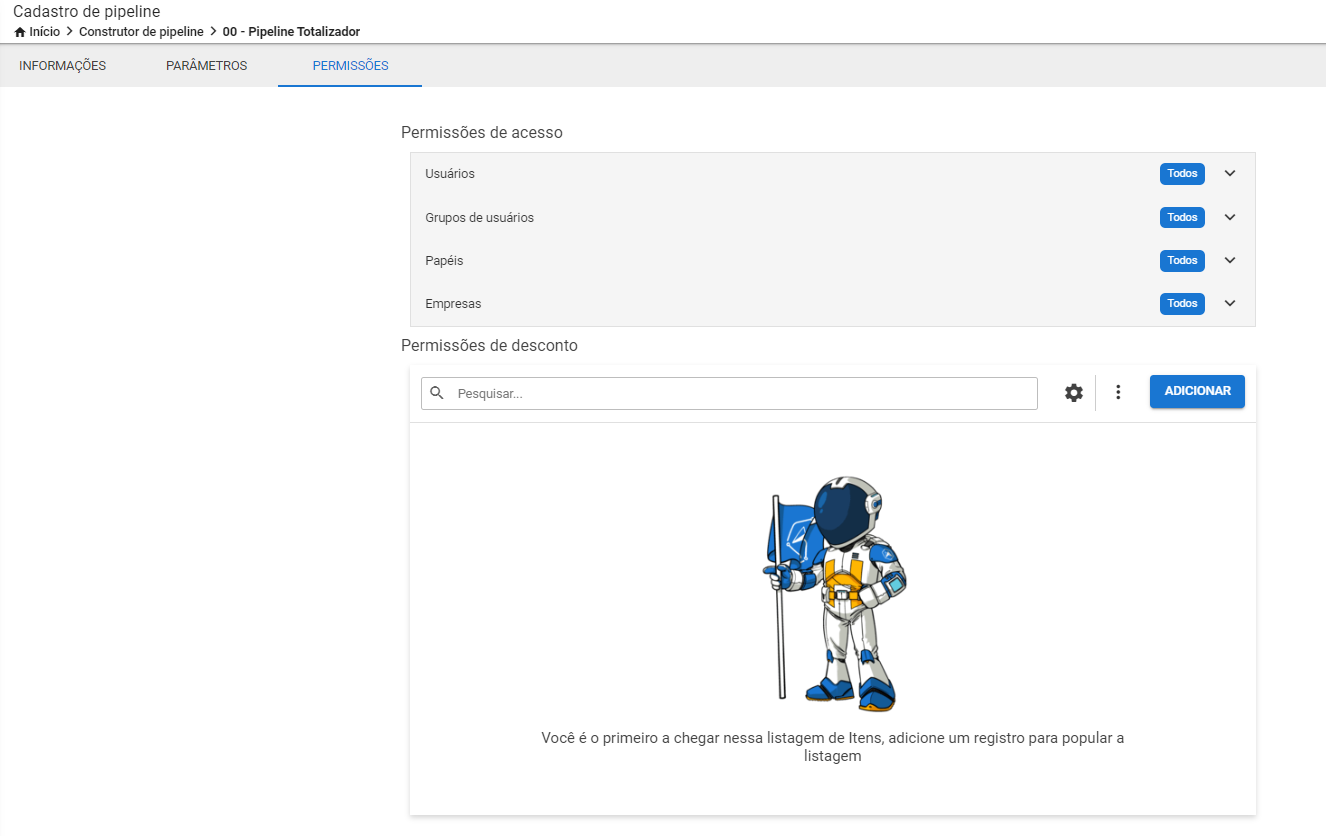Click the 00 - Pipeline Totalizador breadcrumb
The image size is (1326, 836).
pyautogui.click(x=291, y=32)
